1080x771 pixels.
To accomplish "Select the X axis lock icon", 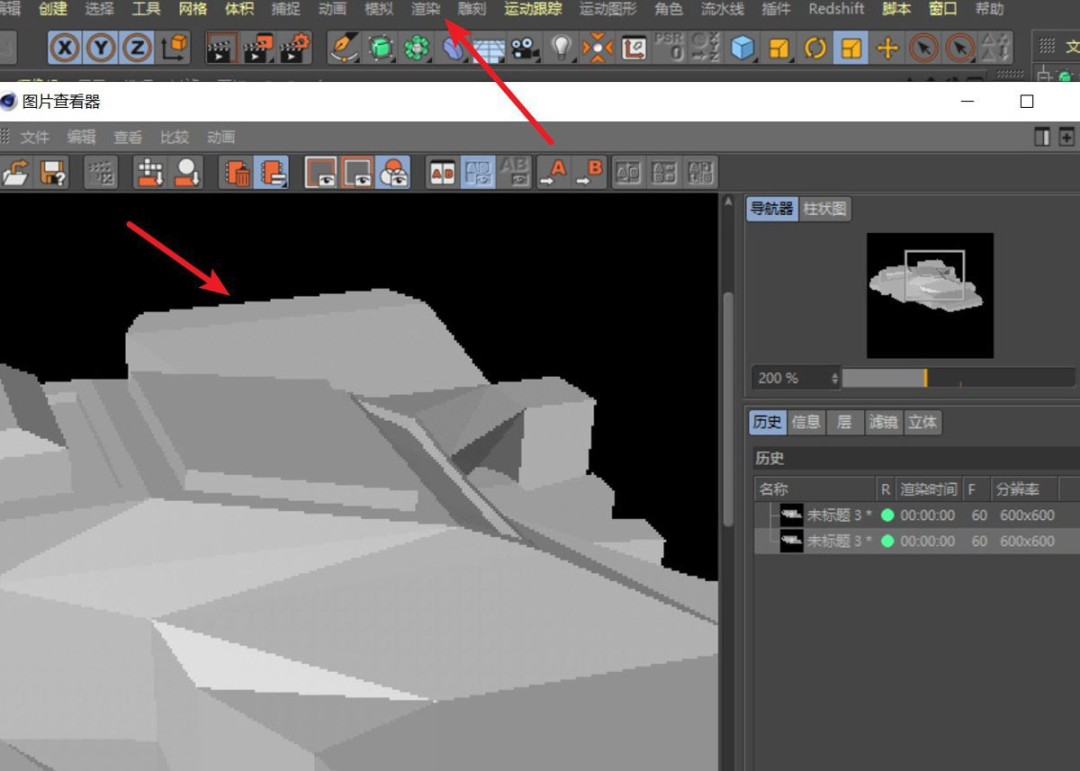I will tap(65, 47).
